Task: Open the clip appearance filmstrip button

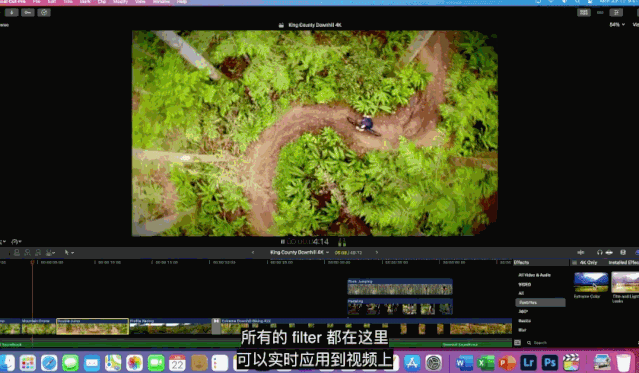Action: point(623,253)
